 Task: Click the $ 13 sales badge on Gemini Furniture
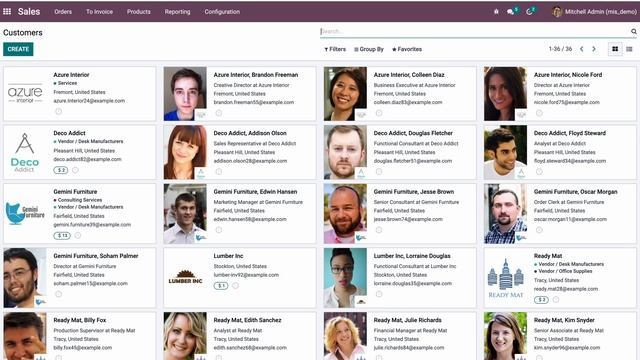[62, 236]
